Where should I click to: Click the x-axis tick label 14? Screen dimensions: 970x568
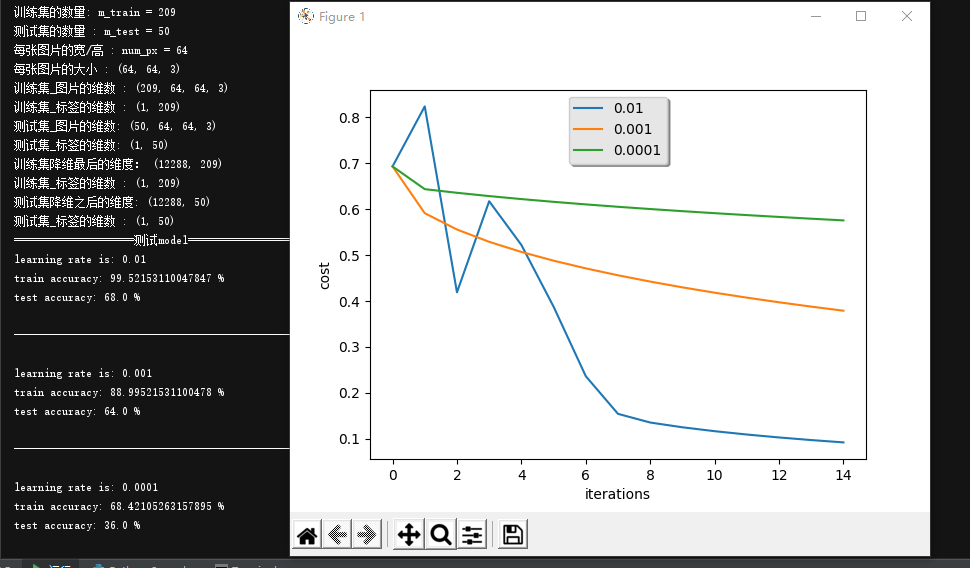[x=843, y=475]
